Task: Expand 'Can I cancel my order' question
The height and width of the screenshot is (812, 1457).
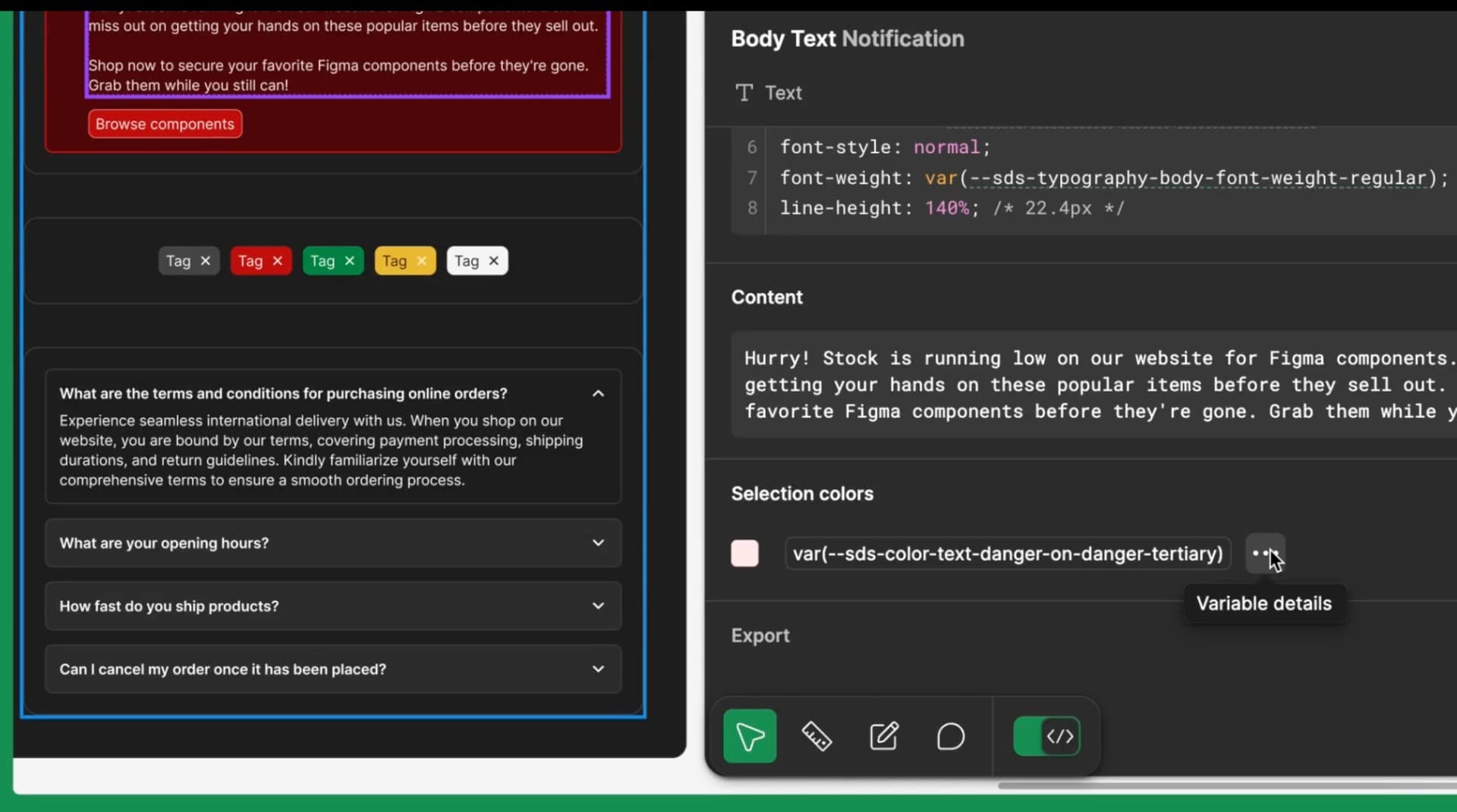Action: pos(333,669)
